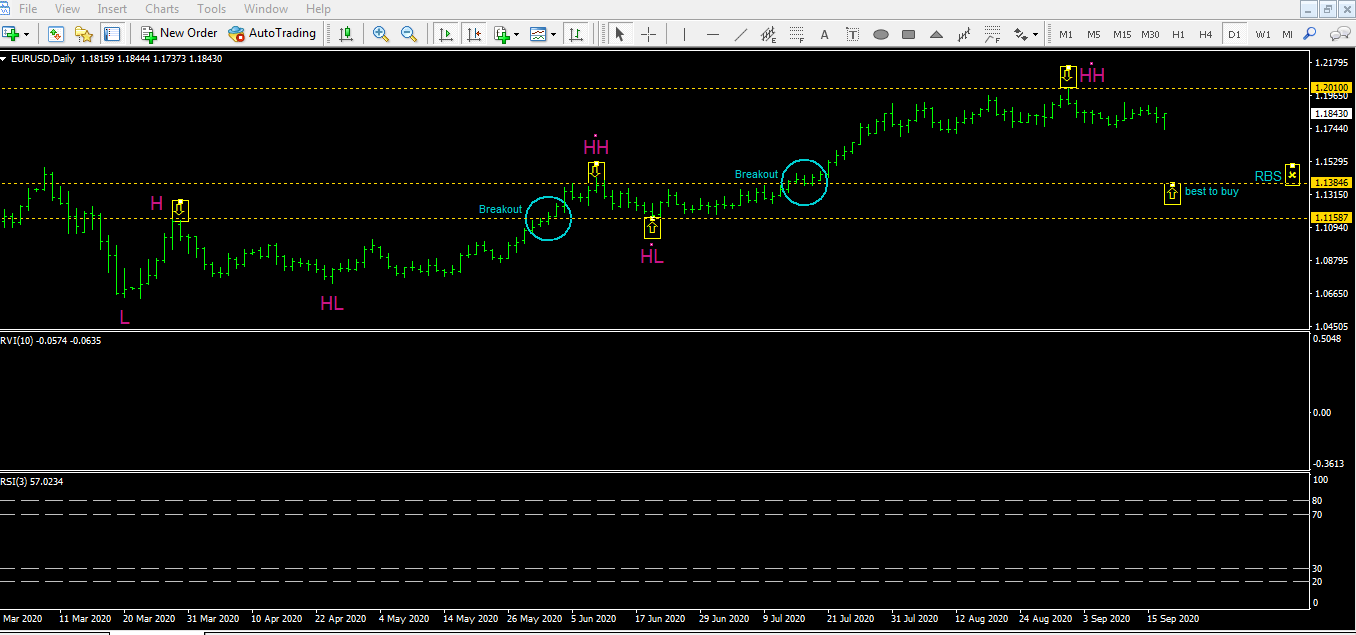The width and height of the screenshot is (1356, 635).
Task: Open the File menu
Action: click(28, 9)
